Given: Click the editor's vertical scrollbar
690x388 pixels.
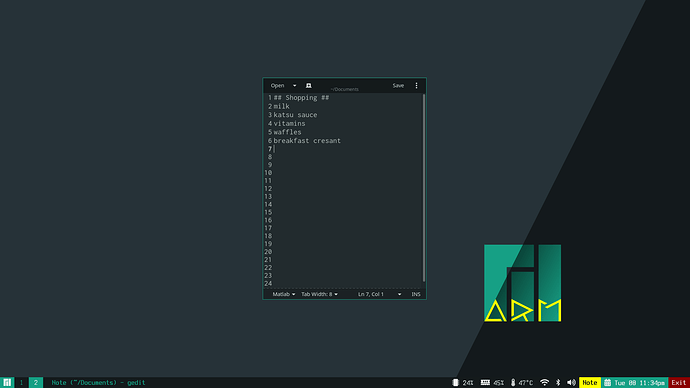Looking at the screenshot, I should pos(424,188).
